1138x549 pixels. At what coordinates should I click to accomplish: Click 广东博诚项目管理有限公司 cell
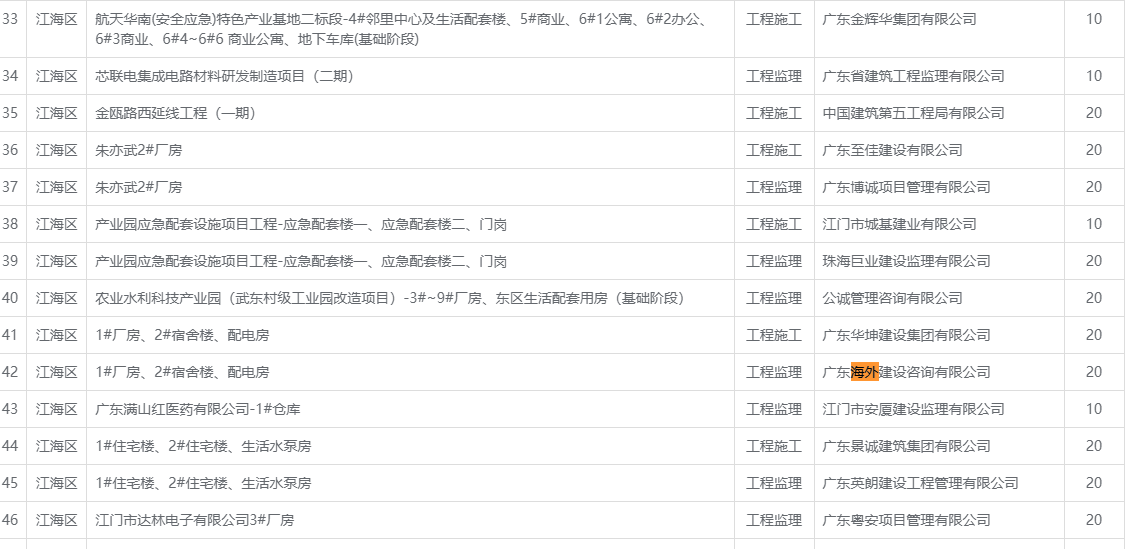(x=905, y=187)
